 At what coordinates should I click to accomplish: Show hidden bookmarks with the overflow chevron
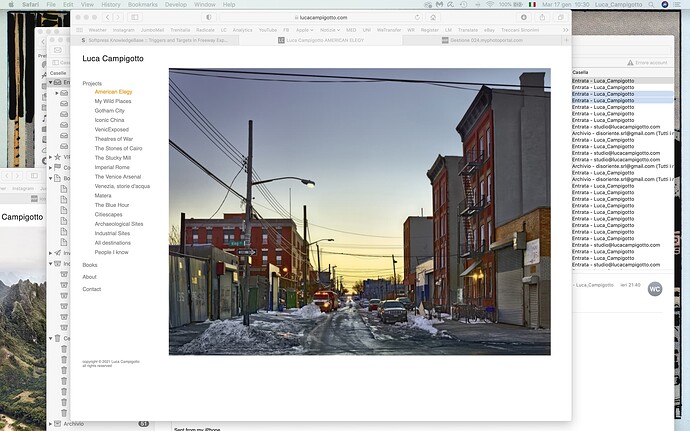(x=565, y=30)
